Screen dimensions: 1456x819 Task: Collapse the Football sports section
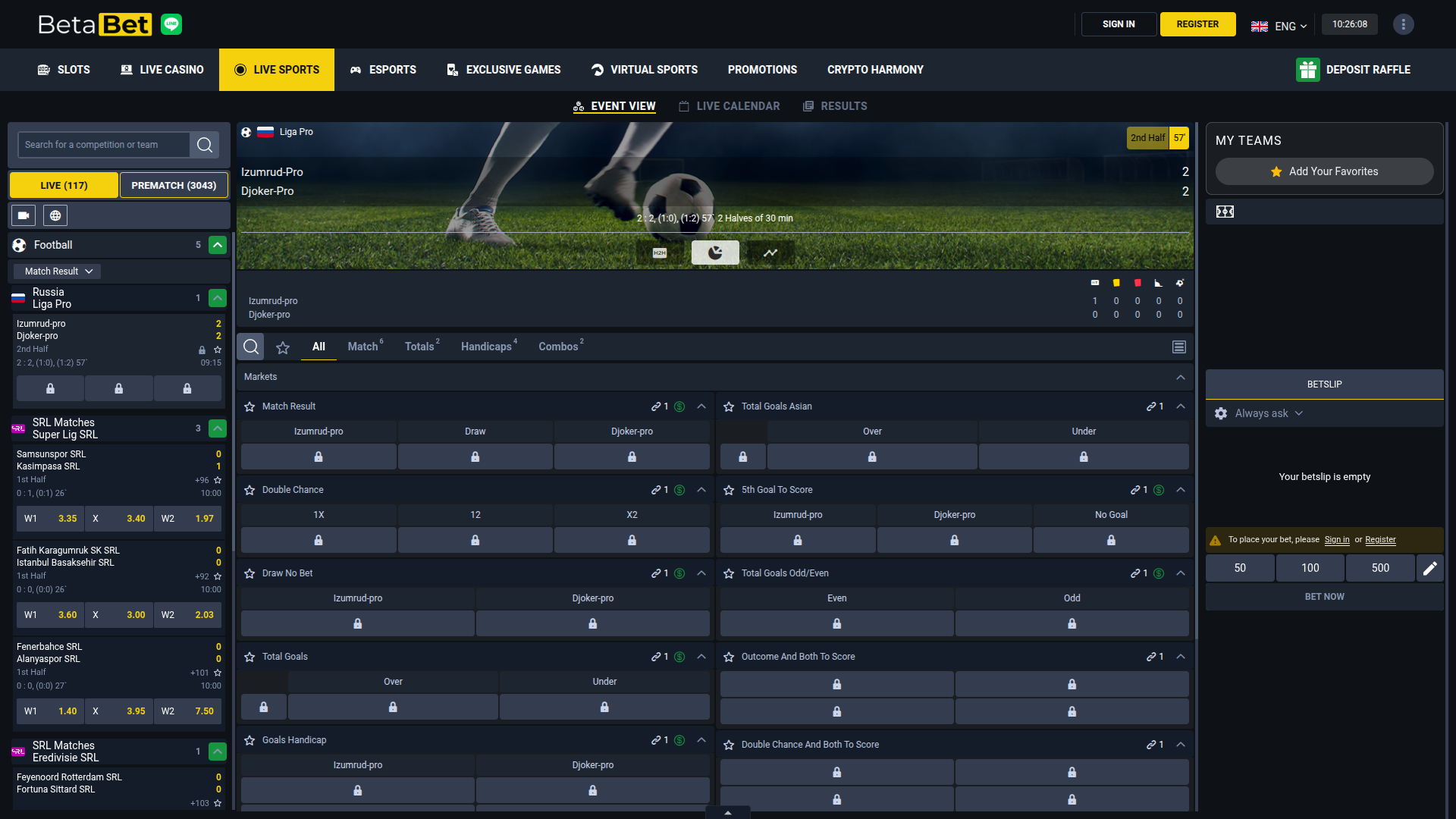tap(217, 245)
